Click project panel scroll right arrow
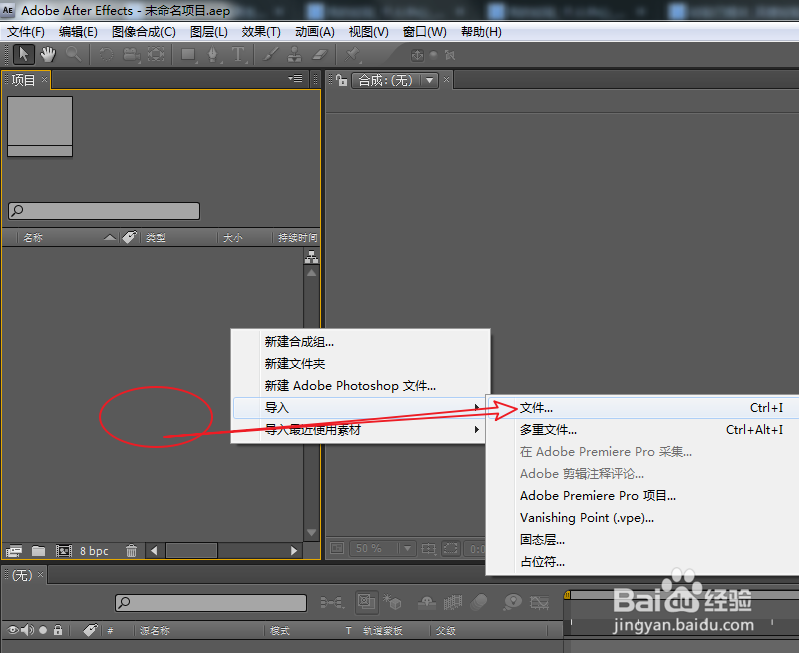The width and height of the screenshot is (799, 653). 294,551
